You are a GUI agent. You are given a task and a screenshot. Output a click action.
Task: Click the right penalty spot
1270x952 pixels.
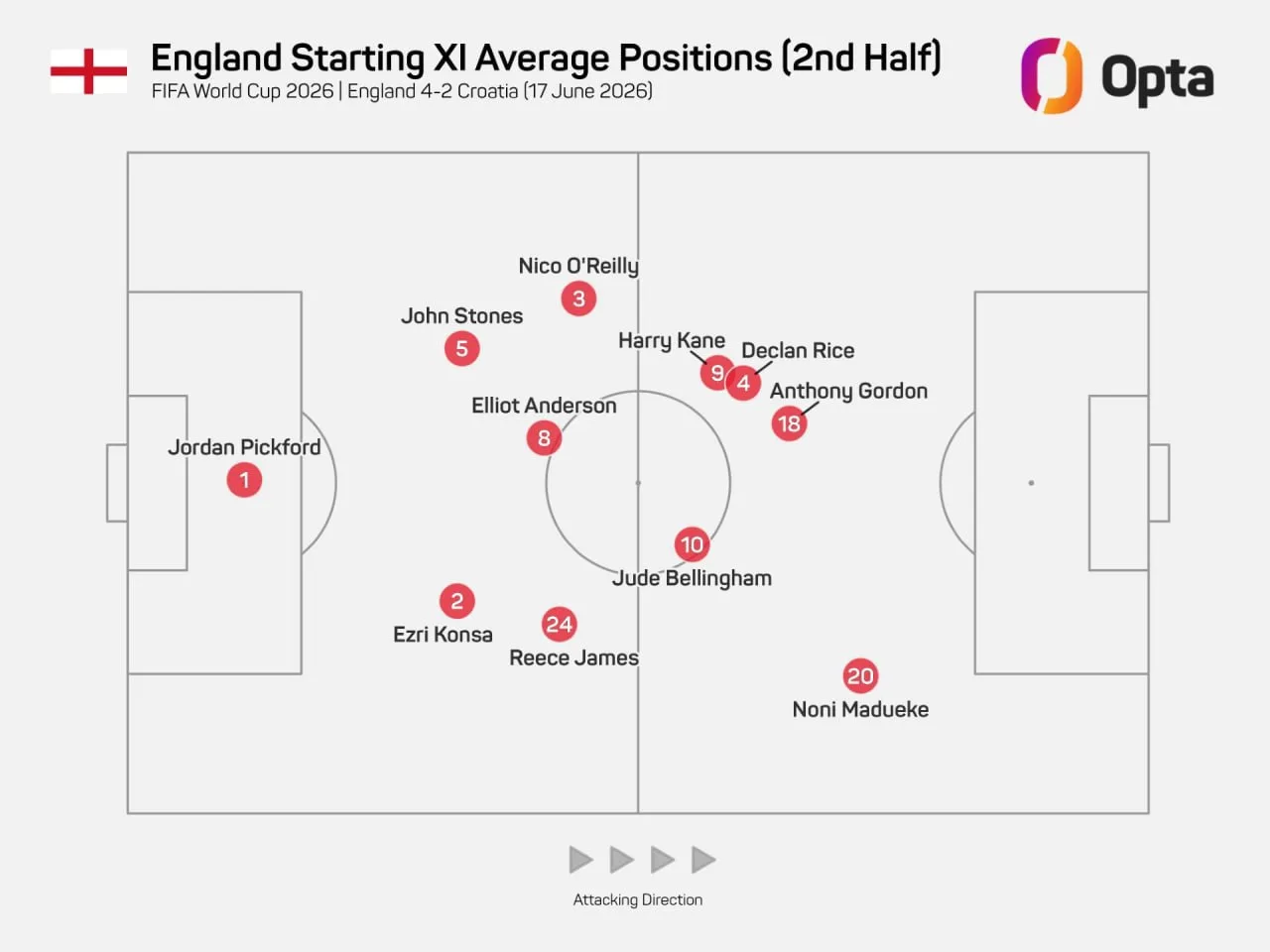coord(1031,483)
